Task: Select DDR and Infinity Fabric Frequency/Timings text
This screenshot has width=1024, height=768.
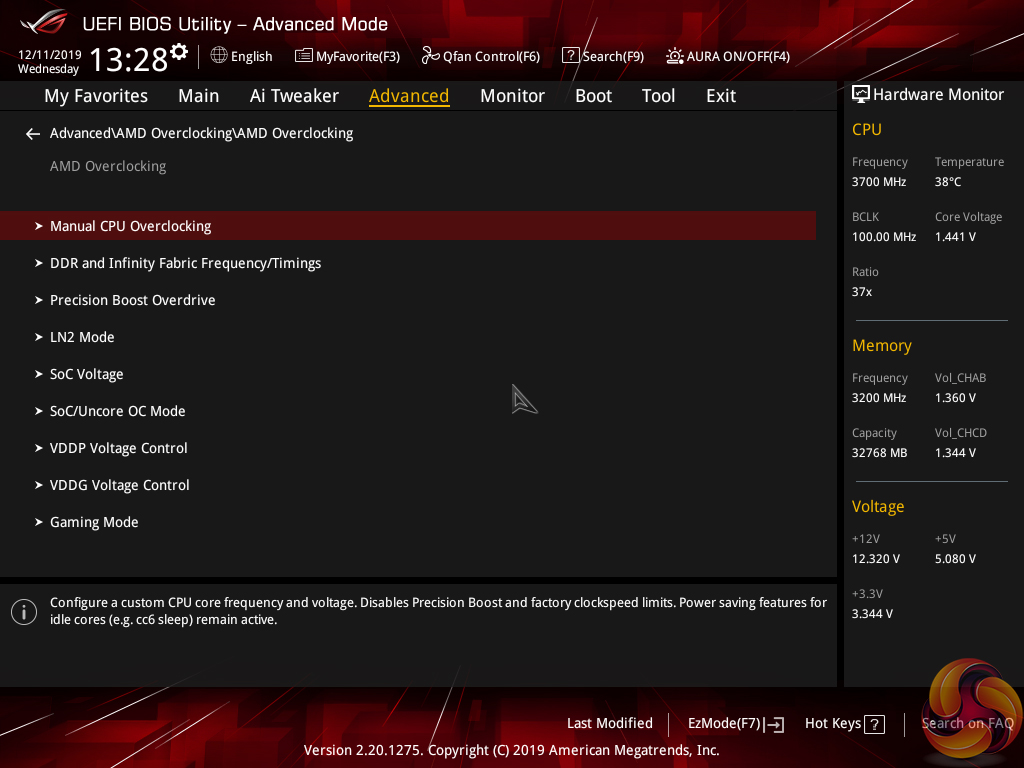Action: tap(185, 263)
